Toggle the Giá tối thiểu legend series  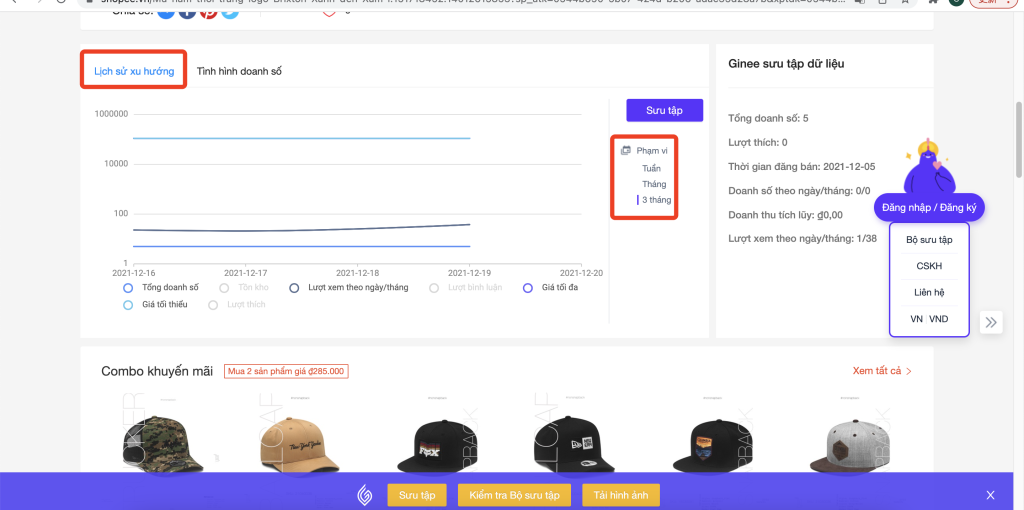tap(155, 304)
